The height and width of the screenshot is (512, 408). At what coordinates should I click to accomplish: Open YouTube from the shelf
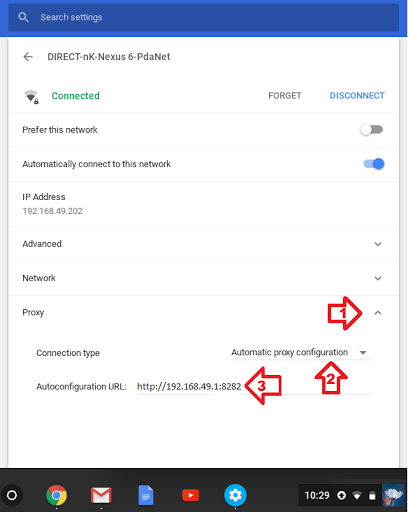[x=191, y=495]
